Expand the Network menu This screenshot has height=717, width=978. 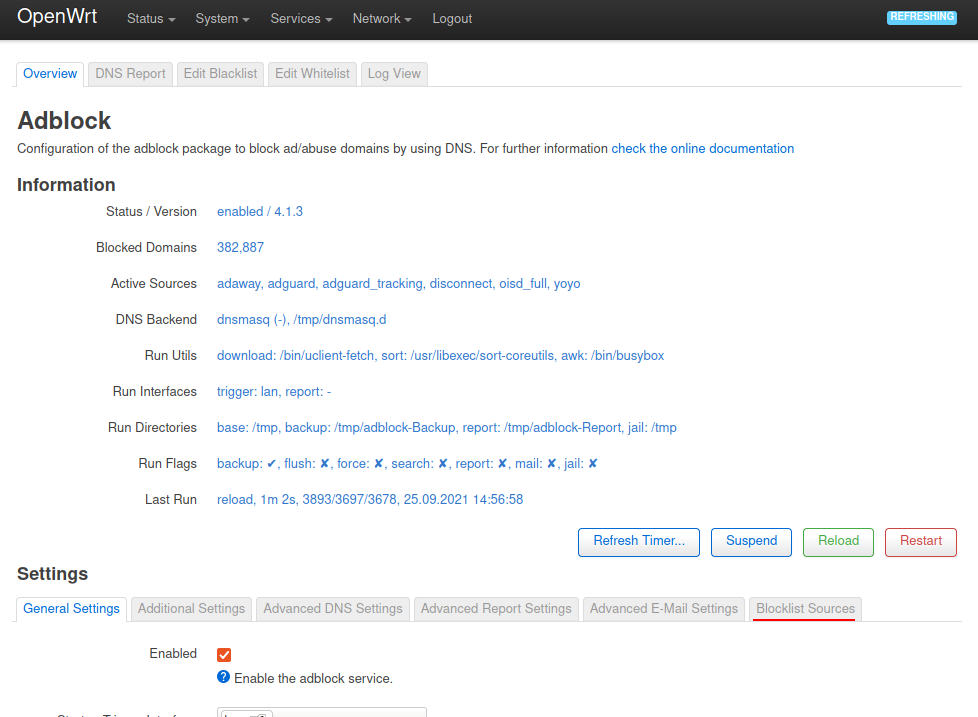pos(382,19)
